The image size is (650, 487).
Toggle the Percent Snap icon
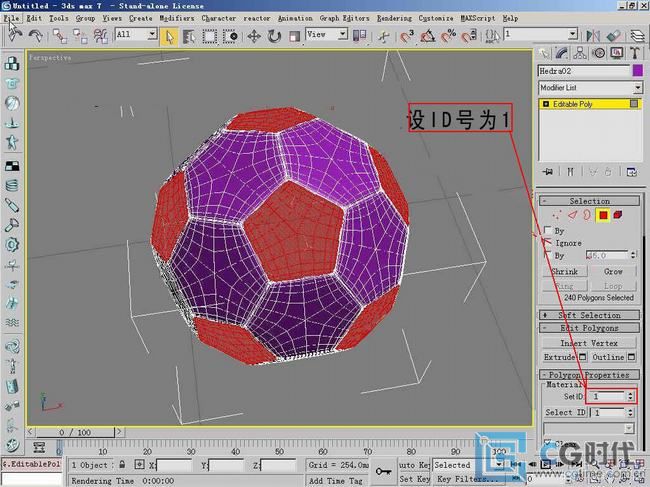coord(448,36)
